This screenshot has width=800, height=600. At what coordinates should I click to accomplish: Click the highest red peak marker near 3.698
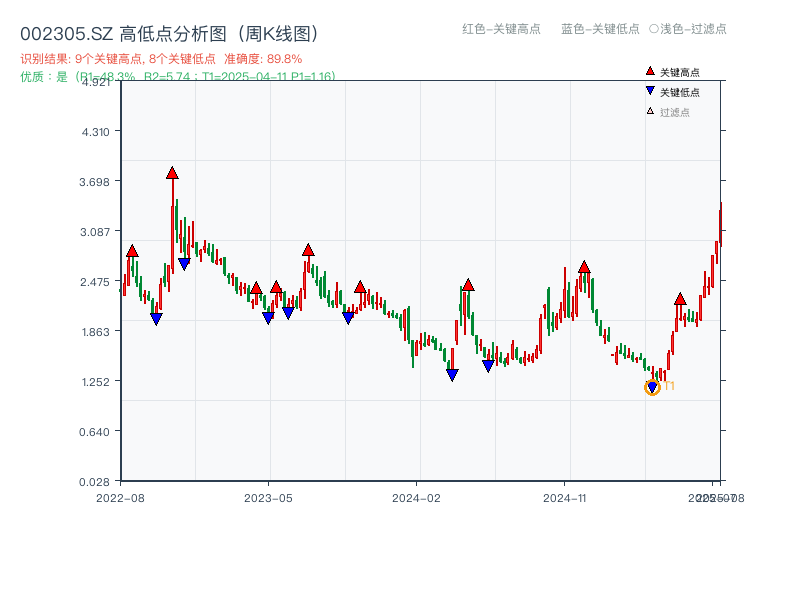coord(172,173)
